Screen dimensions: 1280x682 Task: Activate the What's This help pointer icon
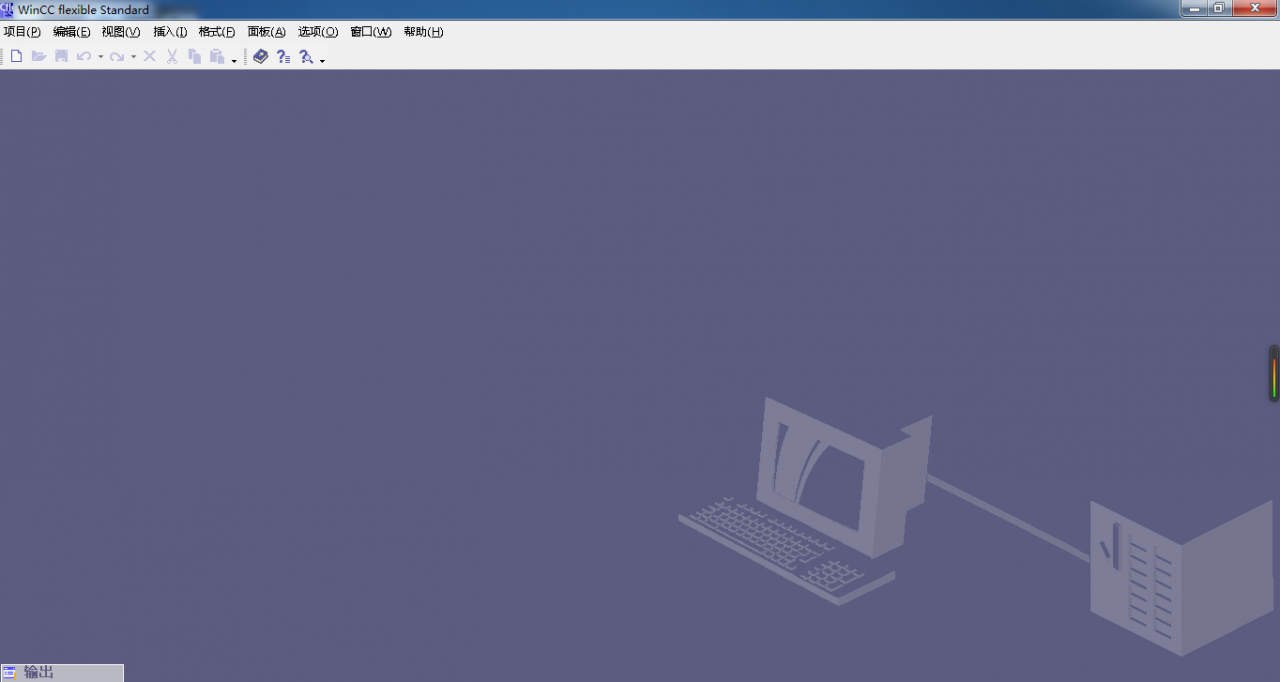click(x=306, y=57)
